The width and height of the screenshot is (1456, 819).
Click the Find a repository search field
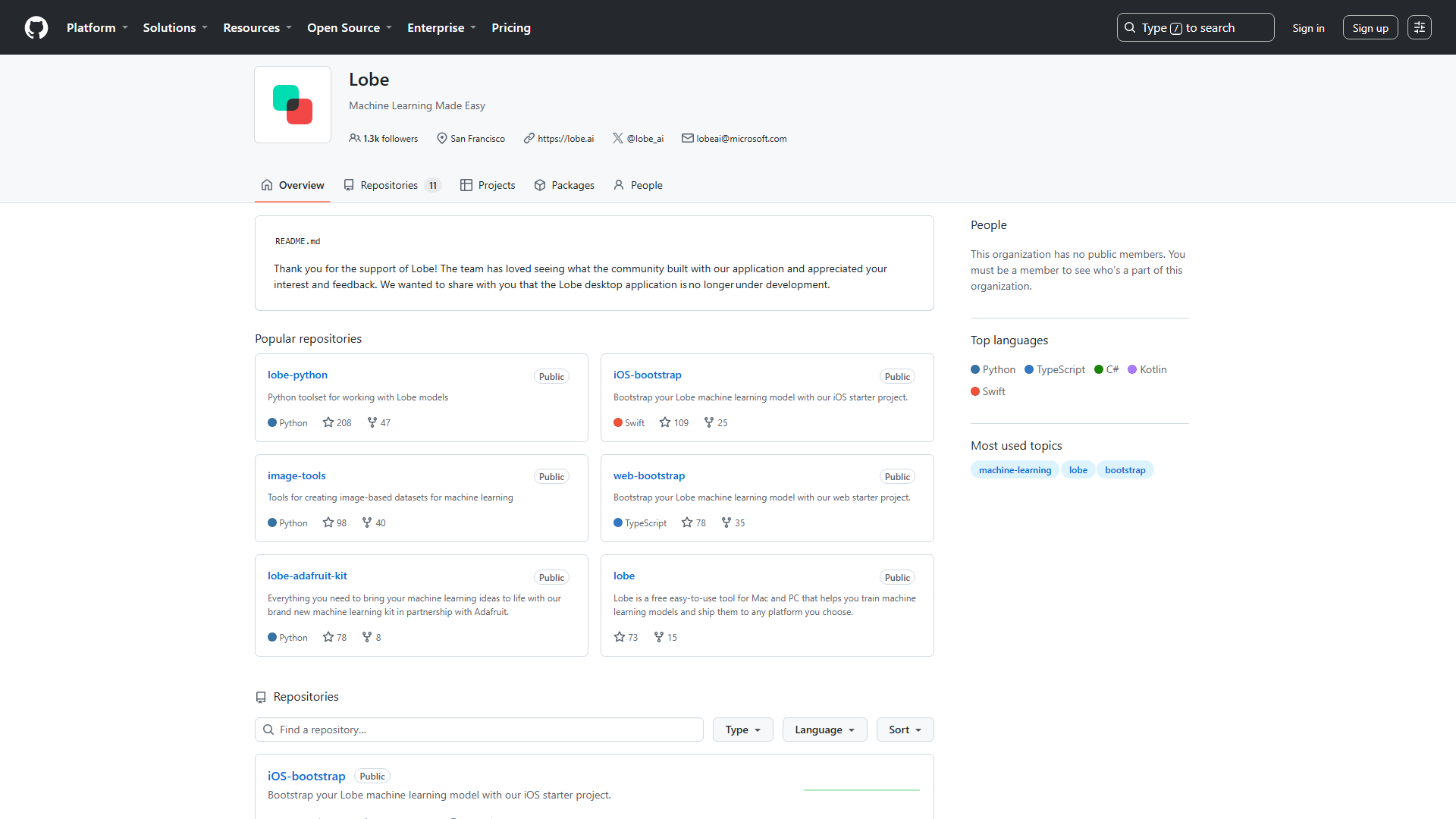[x=479, y=730]
